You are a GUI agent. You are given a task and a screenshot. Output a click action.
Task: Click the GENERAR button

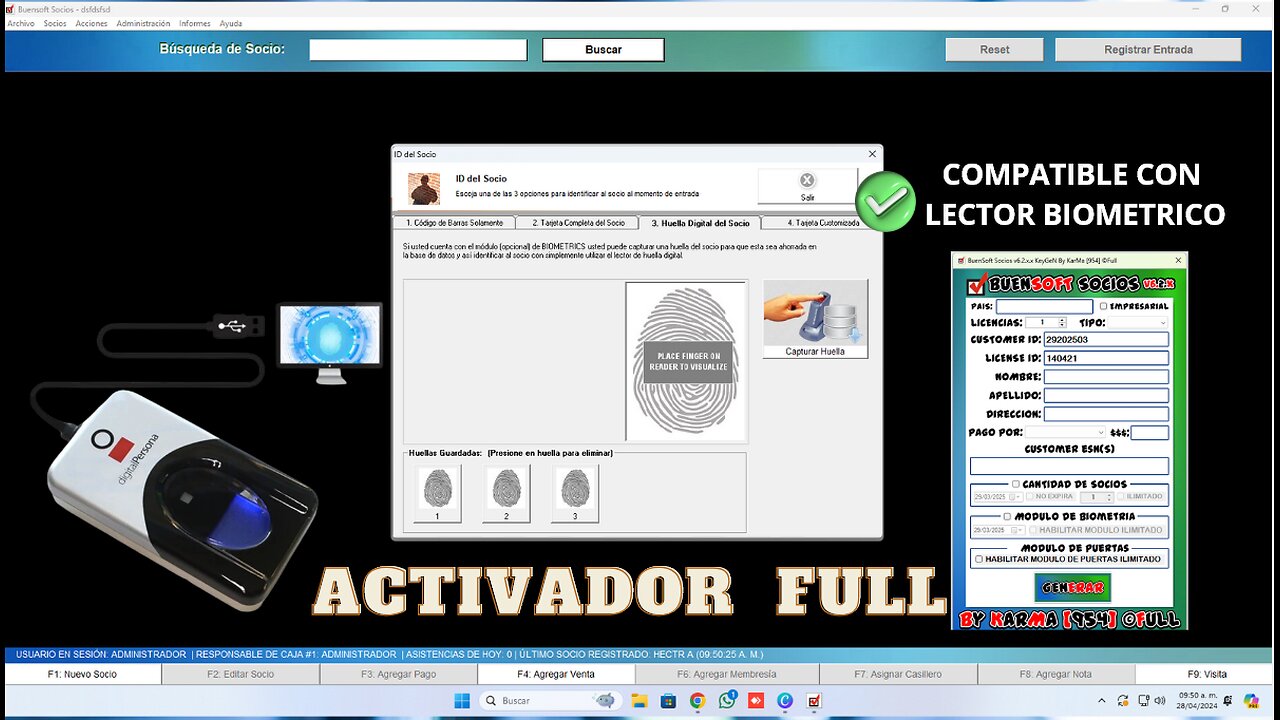(1072, 587)
